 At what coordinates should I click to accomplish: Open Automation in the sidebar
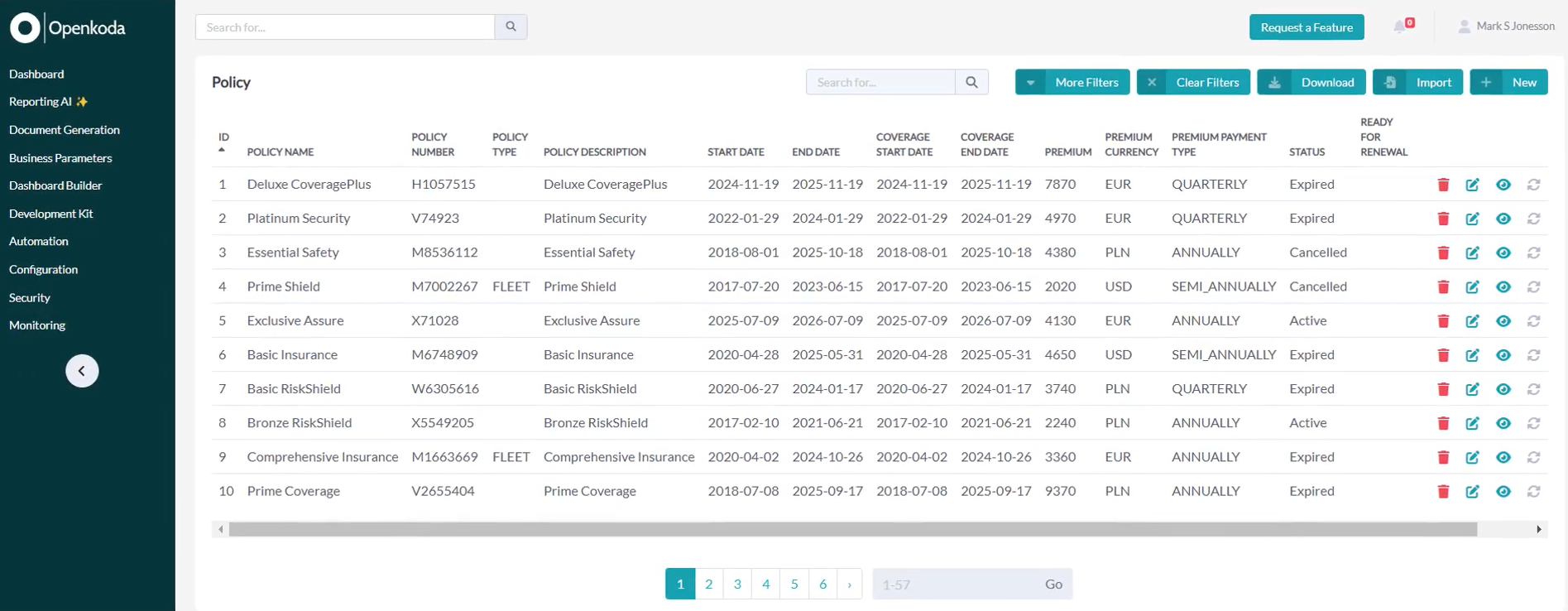(39, 242)
